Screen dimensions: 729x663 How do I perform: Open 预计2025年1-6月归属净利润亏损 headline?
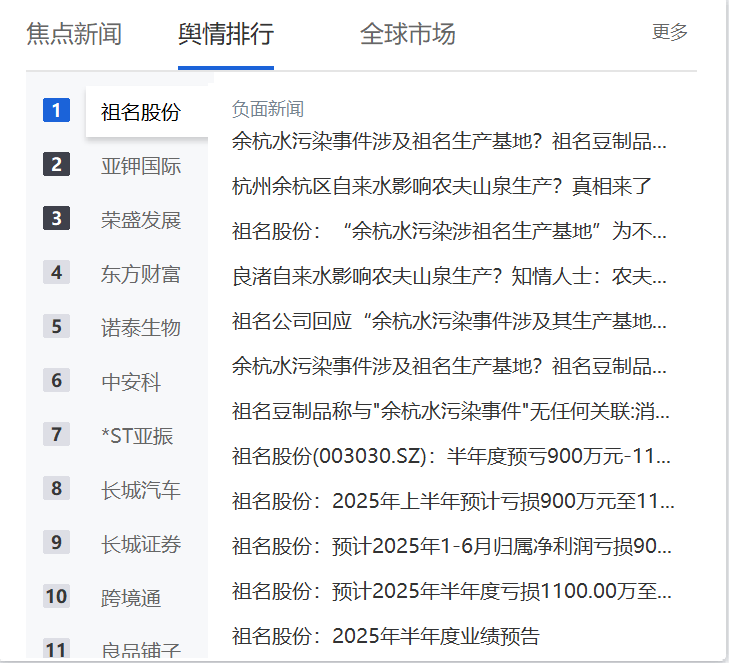point(452,546)
